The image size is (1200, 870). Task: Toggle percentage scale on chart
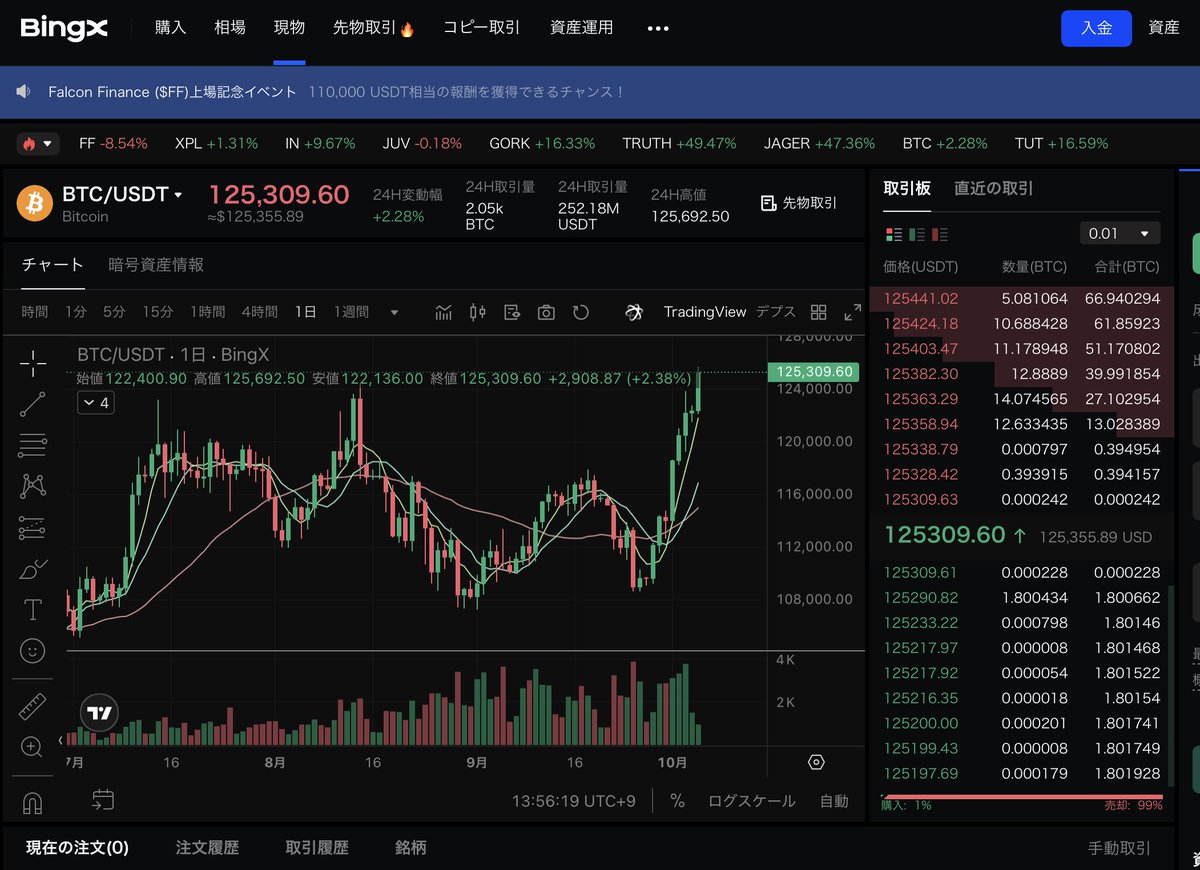tap(677, 801)
